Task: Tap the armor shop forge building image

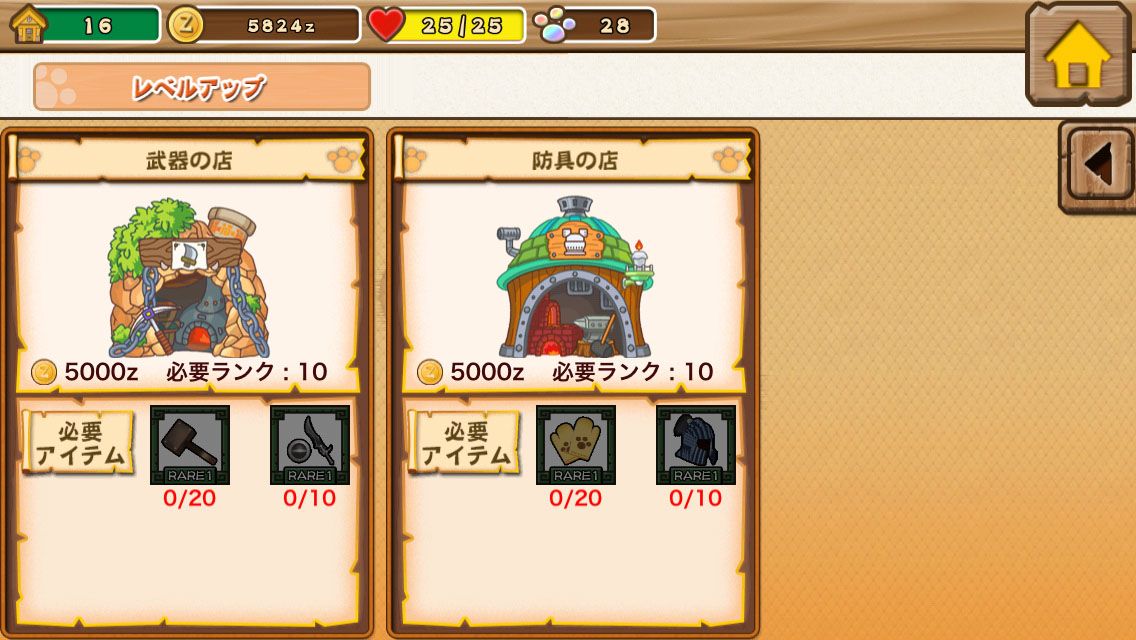Action: (x=575, y=277)
